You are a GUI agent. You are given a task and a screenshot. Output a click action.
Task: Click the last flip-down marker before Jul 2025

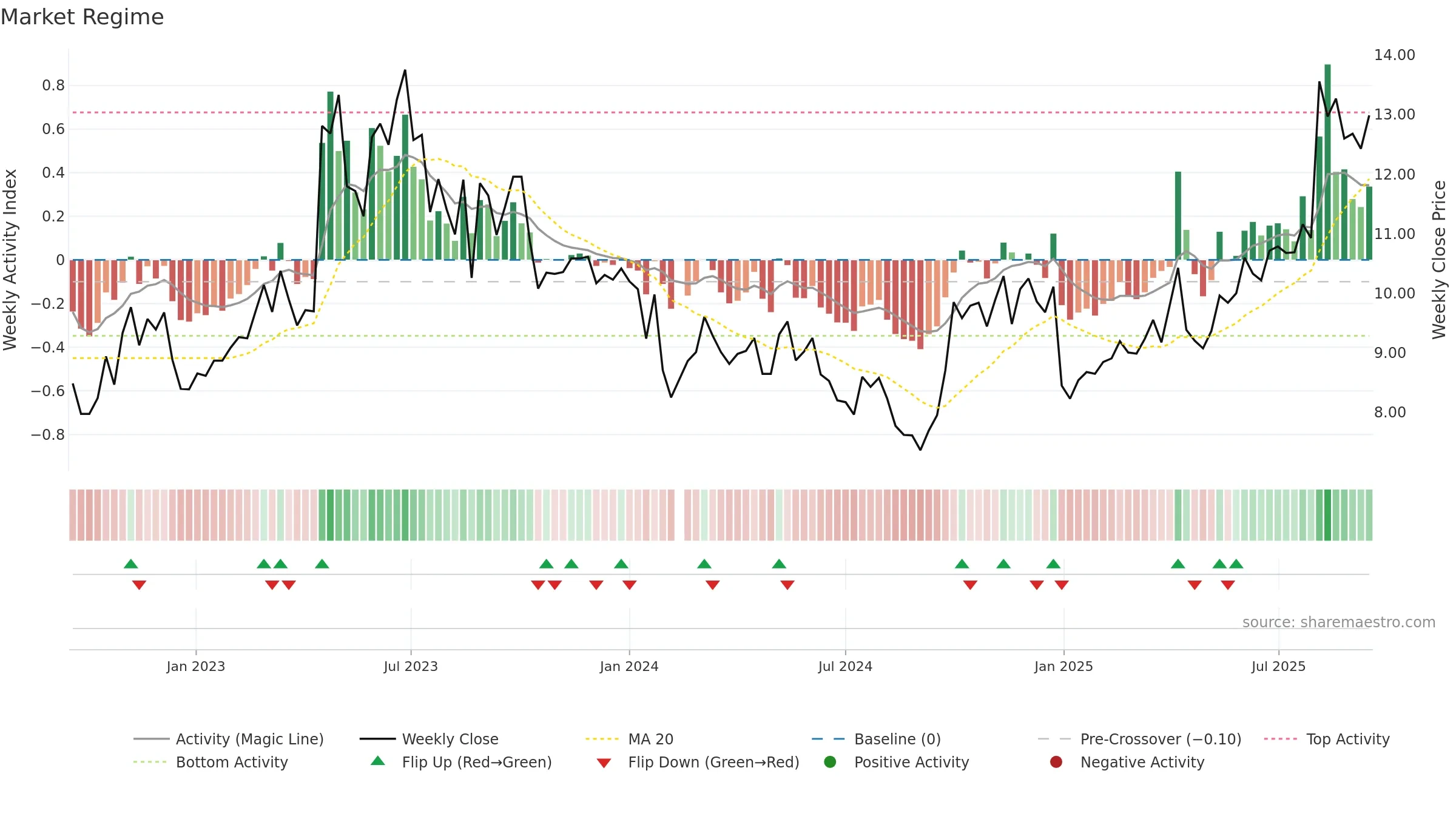(x=1228, y=585)
